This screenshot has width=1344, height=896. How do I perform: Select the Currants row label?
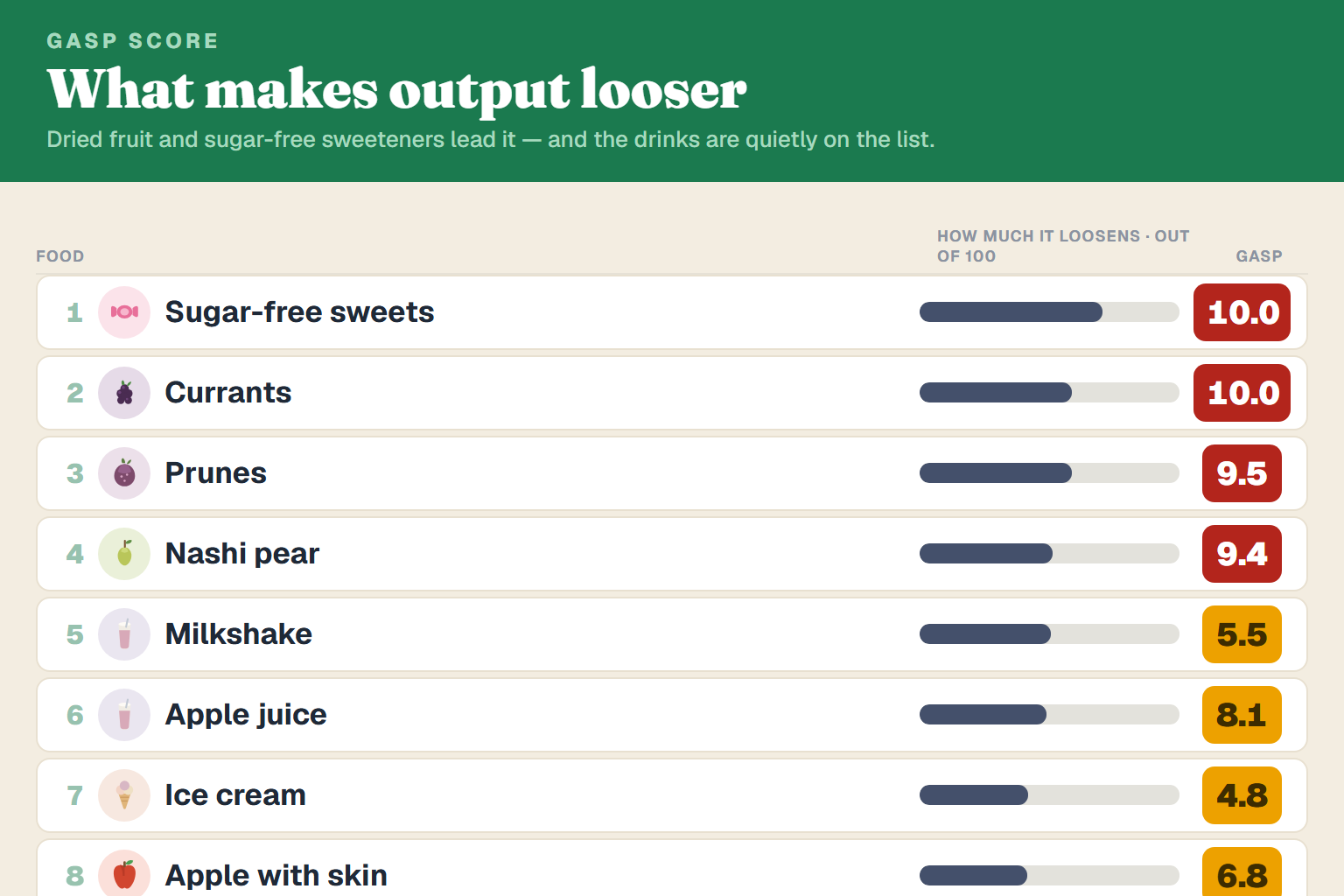[x=228, y=393]
